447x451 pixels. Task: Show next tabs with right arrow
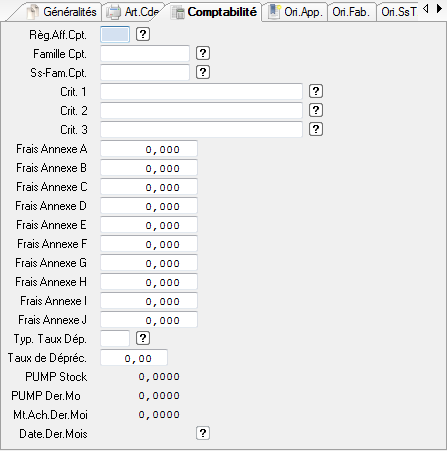click(439, 9)
